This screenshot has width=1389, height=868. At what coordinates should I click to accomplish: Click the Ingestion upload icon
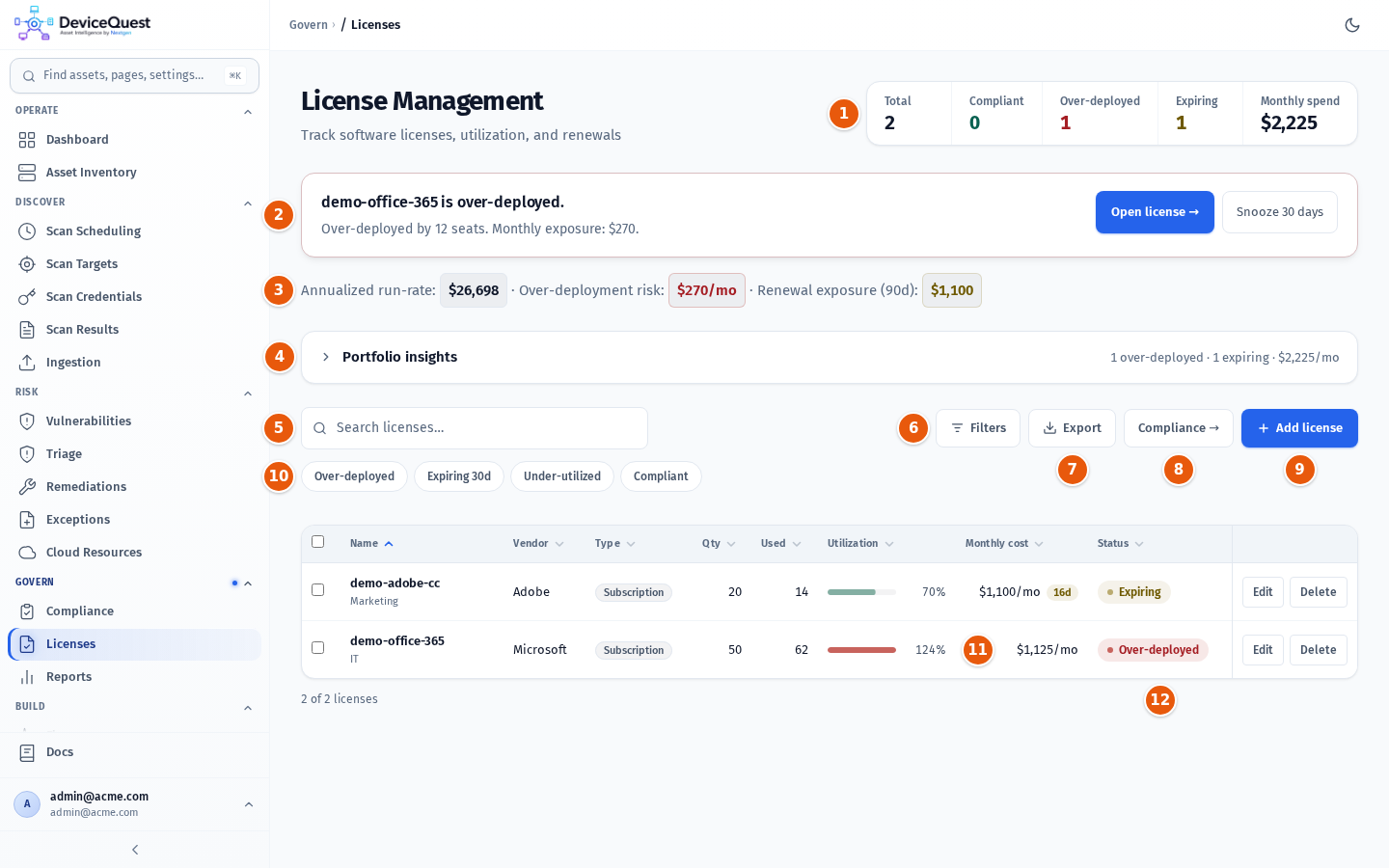[27, 363]
